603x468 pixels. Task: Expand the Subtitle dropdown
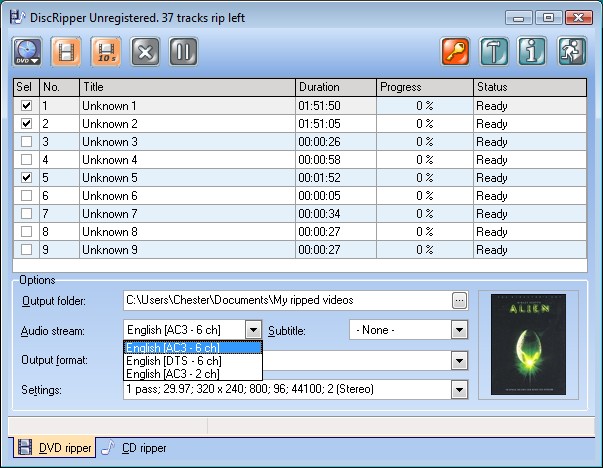point(459,330)
